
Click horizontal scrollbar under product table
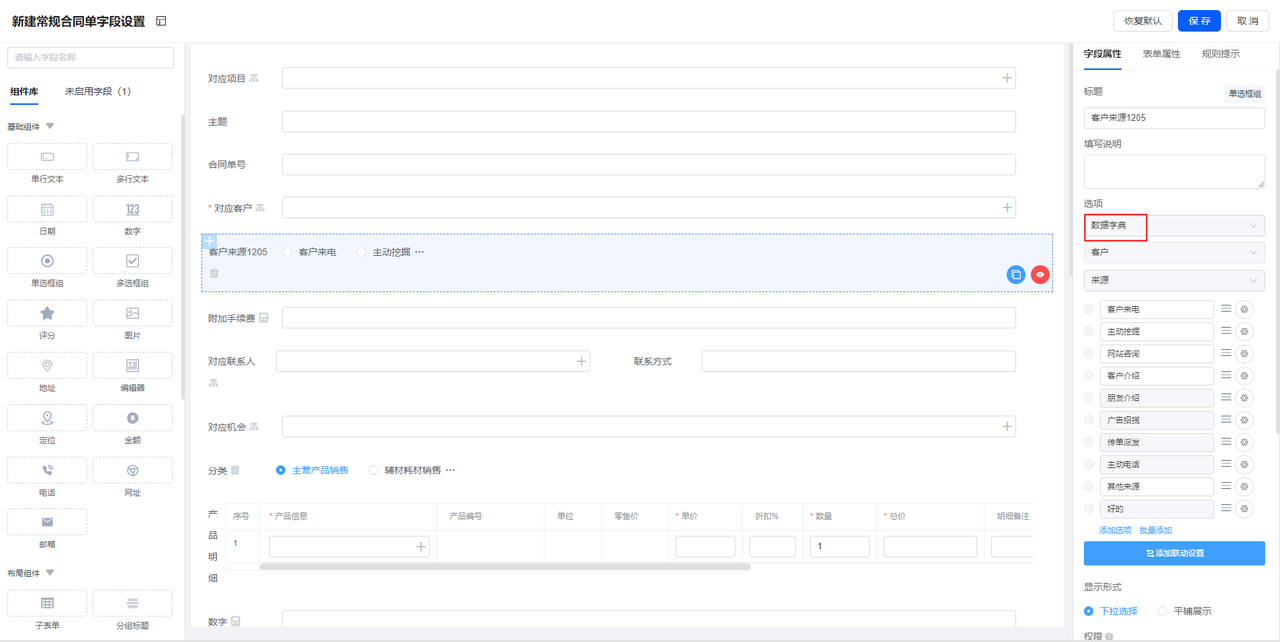click(x=505, y=566)
